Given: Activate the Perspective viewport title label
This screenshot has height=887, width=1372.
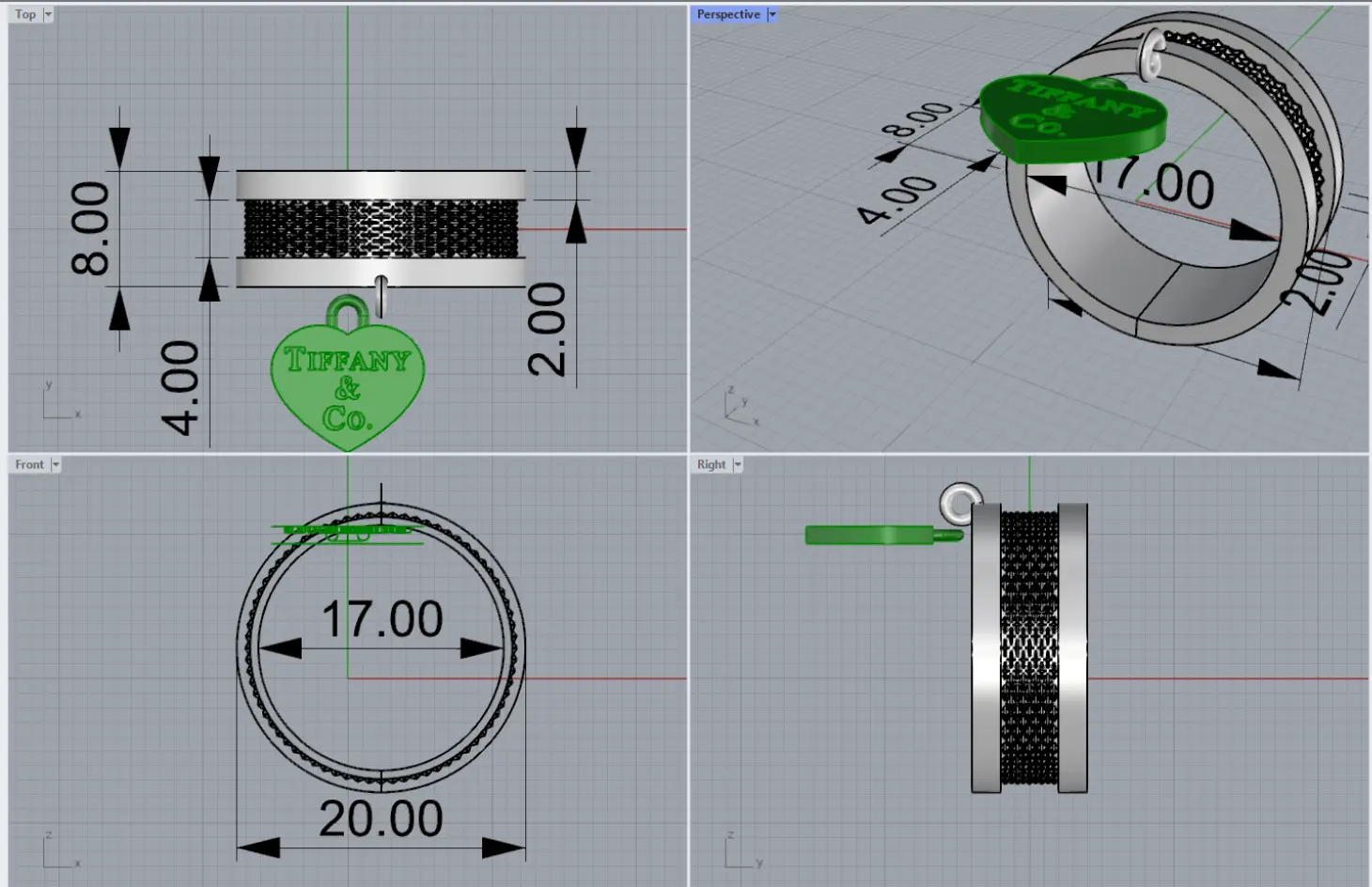Looking at the screenshot, I should (x=728, y=14).
